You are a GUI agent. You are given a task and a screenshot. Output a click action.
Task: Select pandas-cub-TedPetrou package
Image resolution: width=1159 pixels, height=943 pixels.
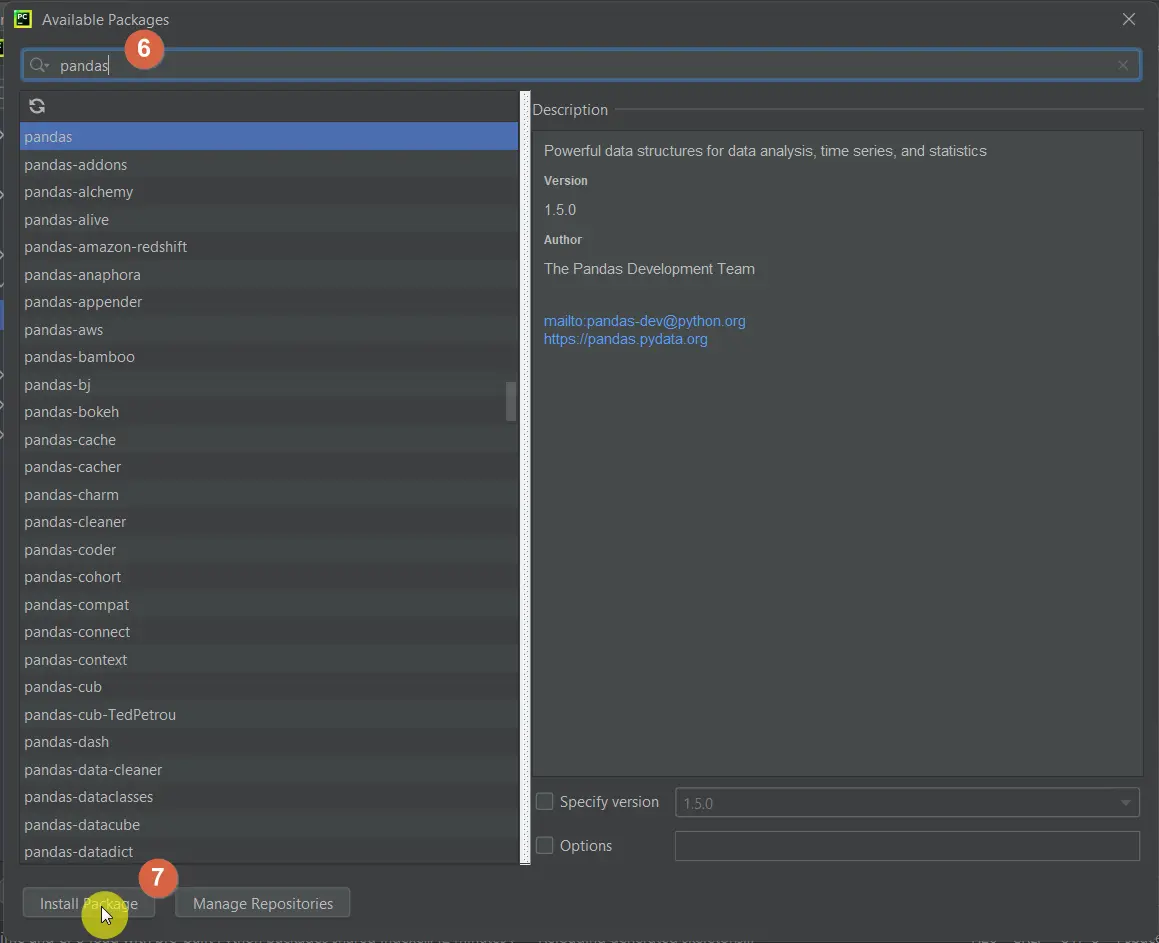click(x=269, y=715)
